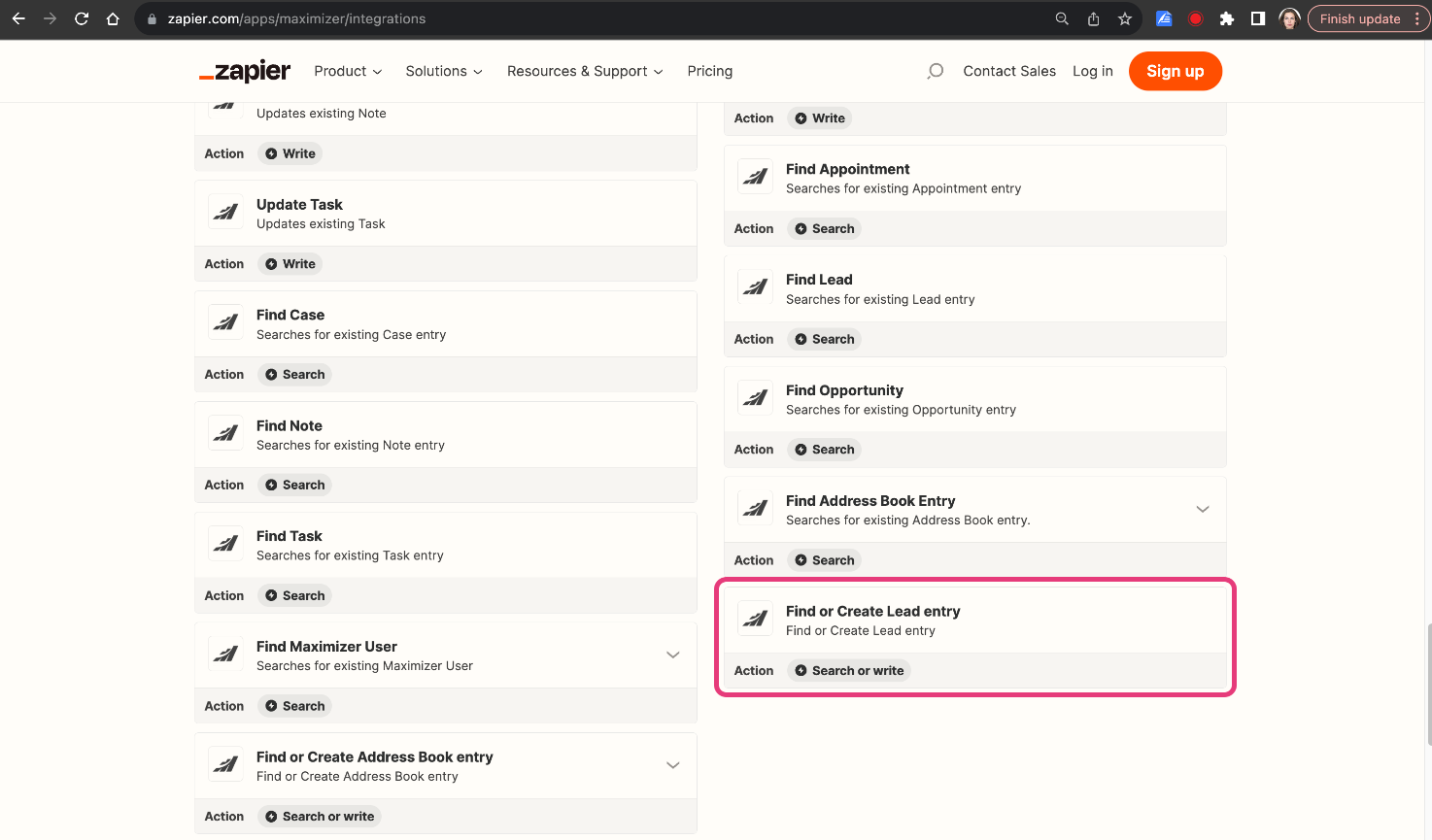Expand the Find Address Book Entry card
The image size is (1432, 840).
1203,509
